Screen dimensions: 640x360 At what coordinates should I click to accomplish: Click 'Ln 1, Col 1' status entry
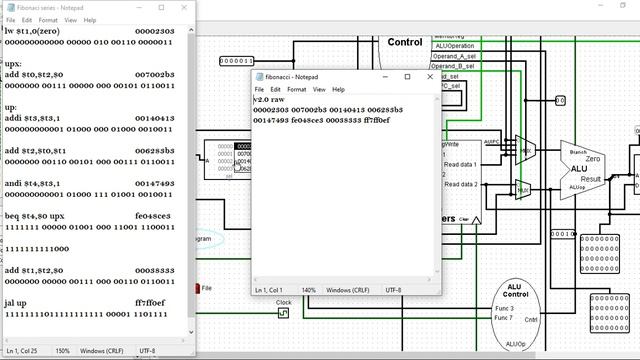tap(269, 290)
